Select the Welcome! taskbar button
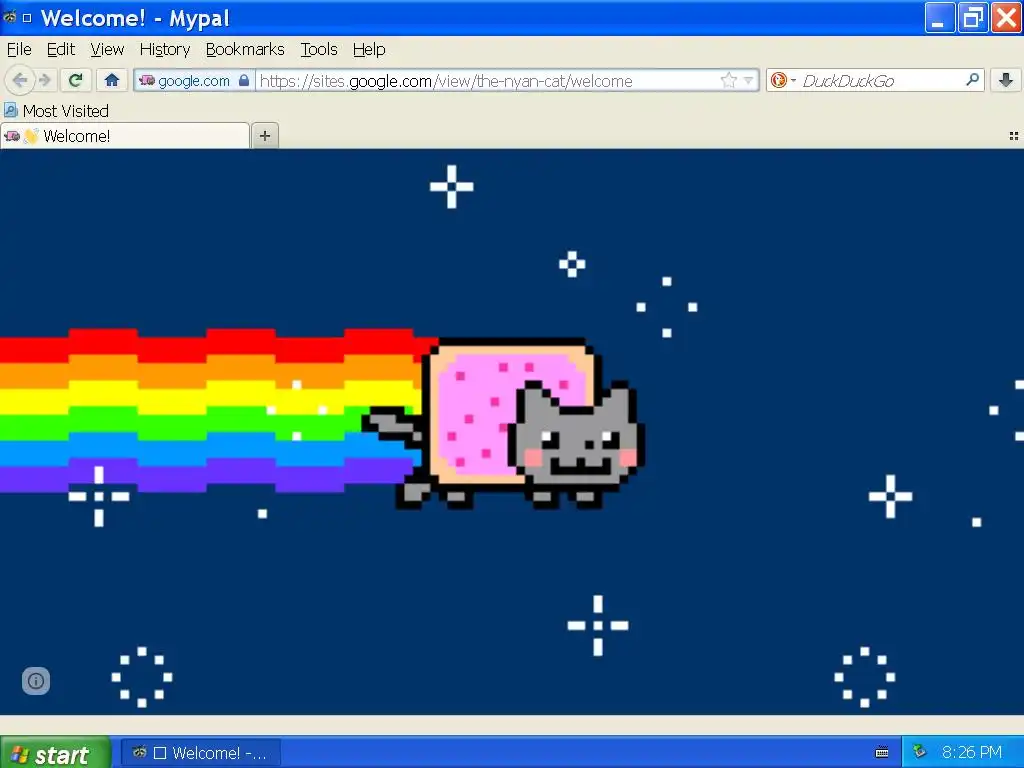The height and width of the screenshot is (768, 1024). [x=201, y=753]
